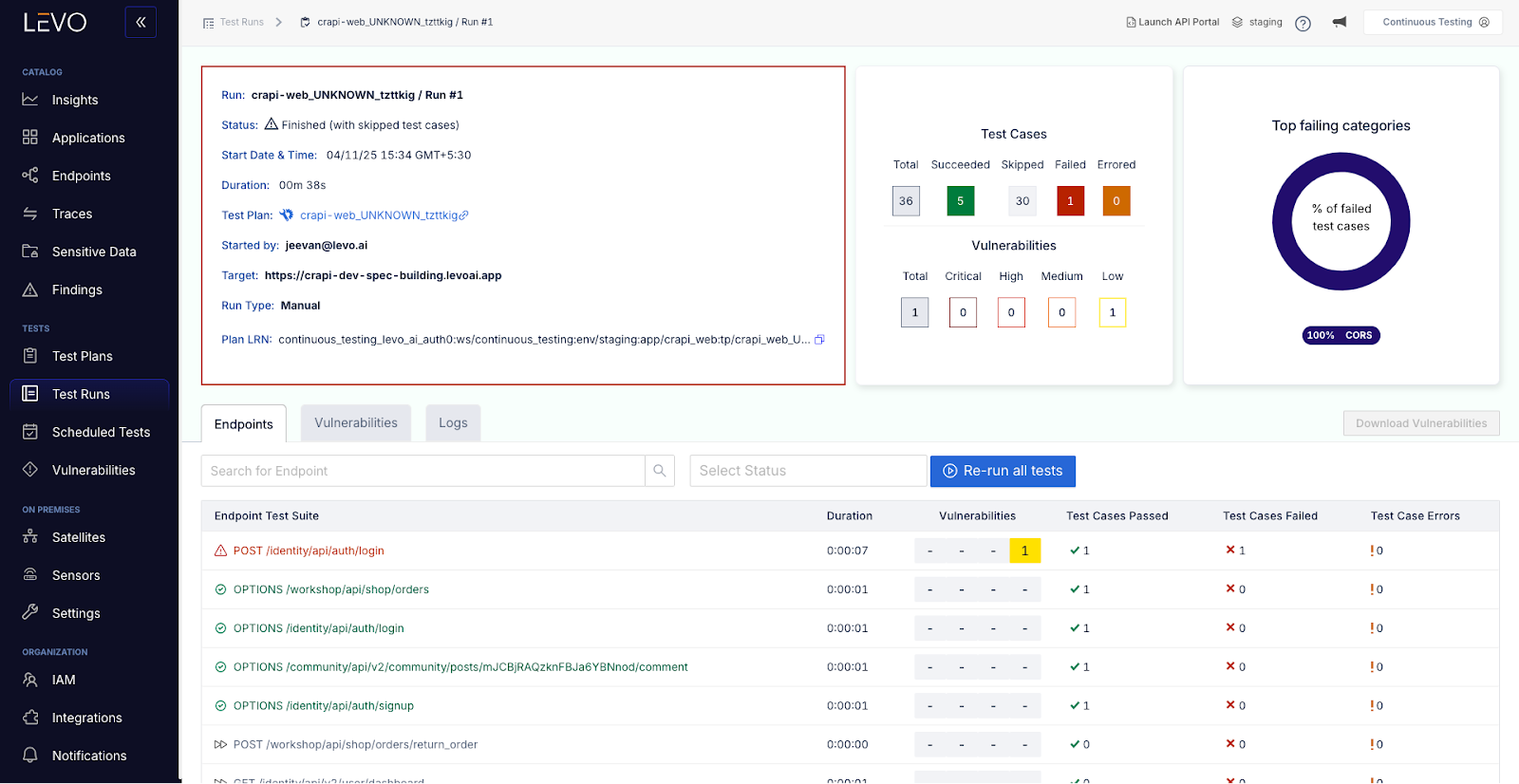
Task: Click Launch API Portal link
Action: (x=1172, y=22)
